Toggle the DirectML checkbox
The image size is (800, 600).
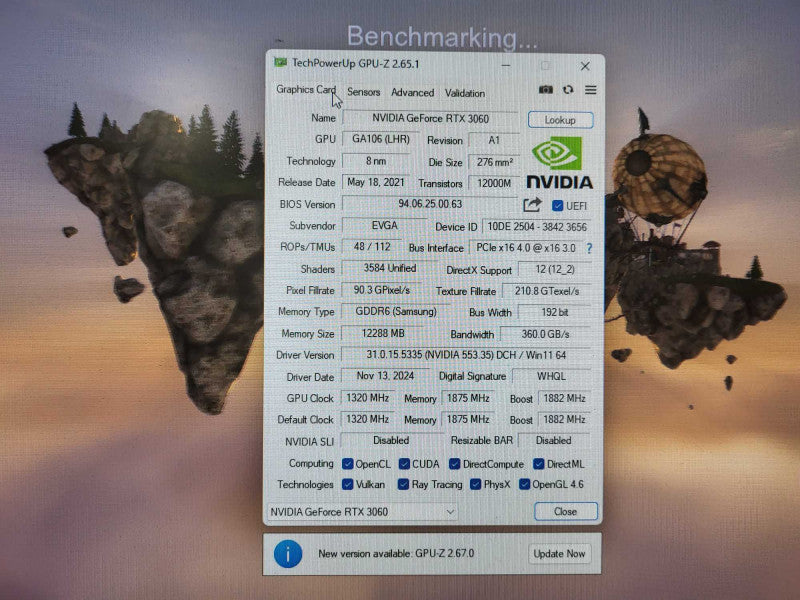[539, 464]
